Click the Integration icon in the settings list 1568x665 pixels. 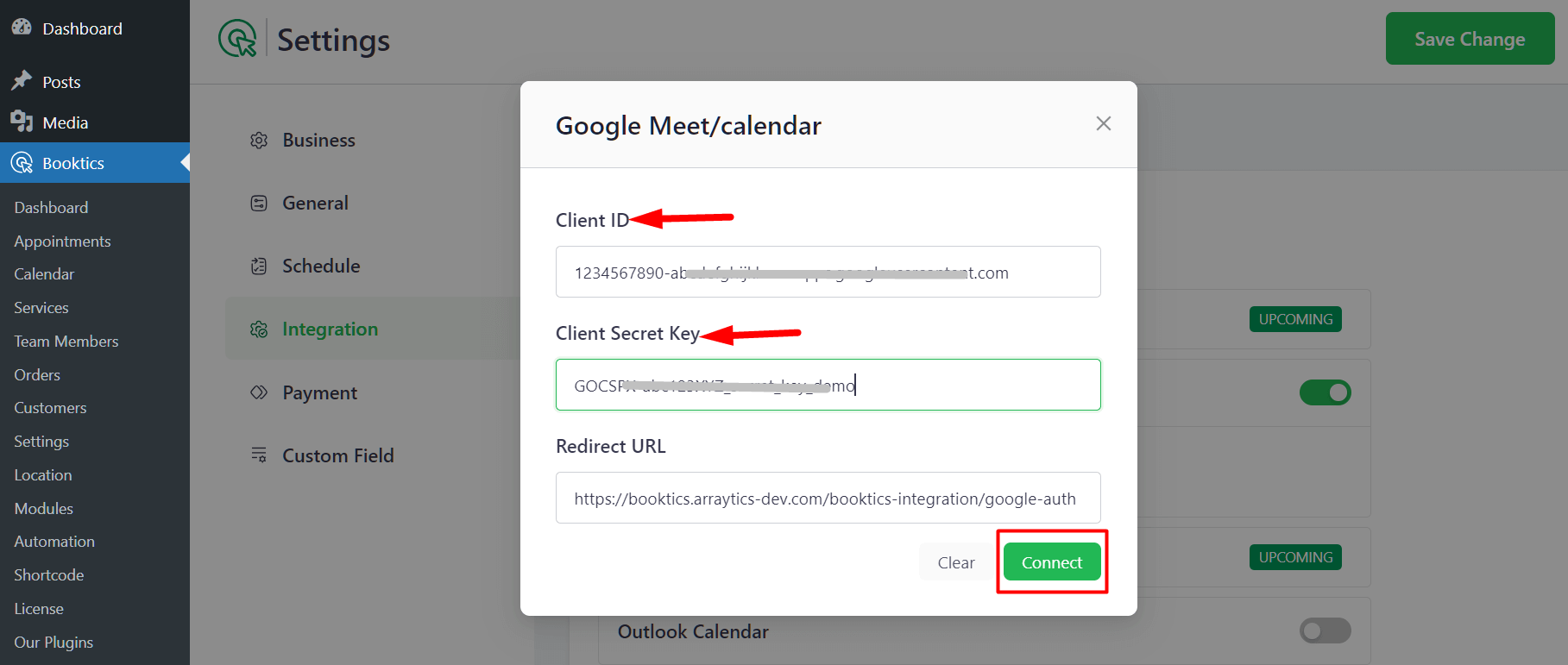tap(259, 329)
